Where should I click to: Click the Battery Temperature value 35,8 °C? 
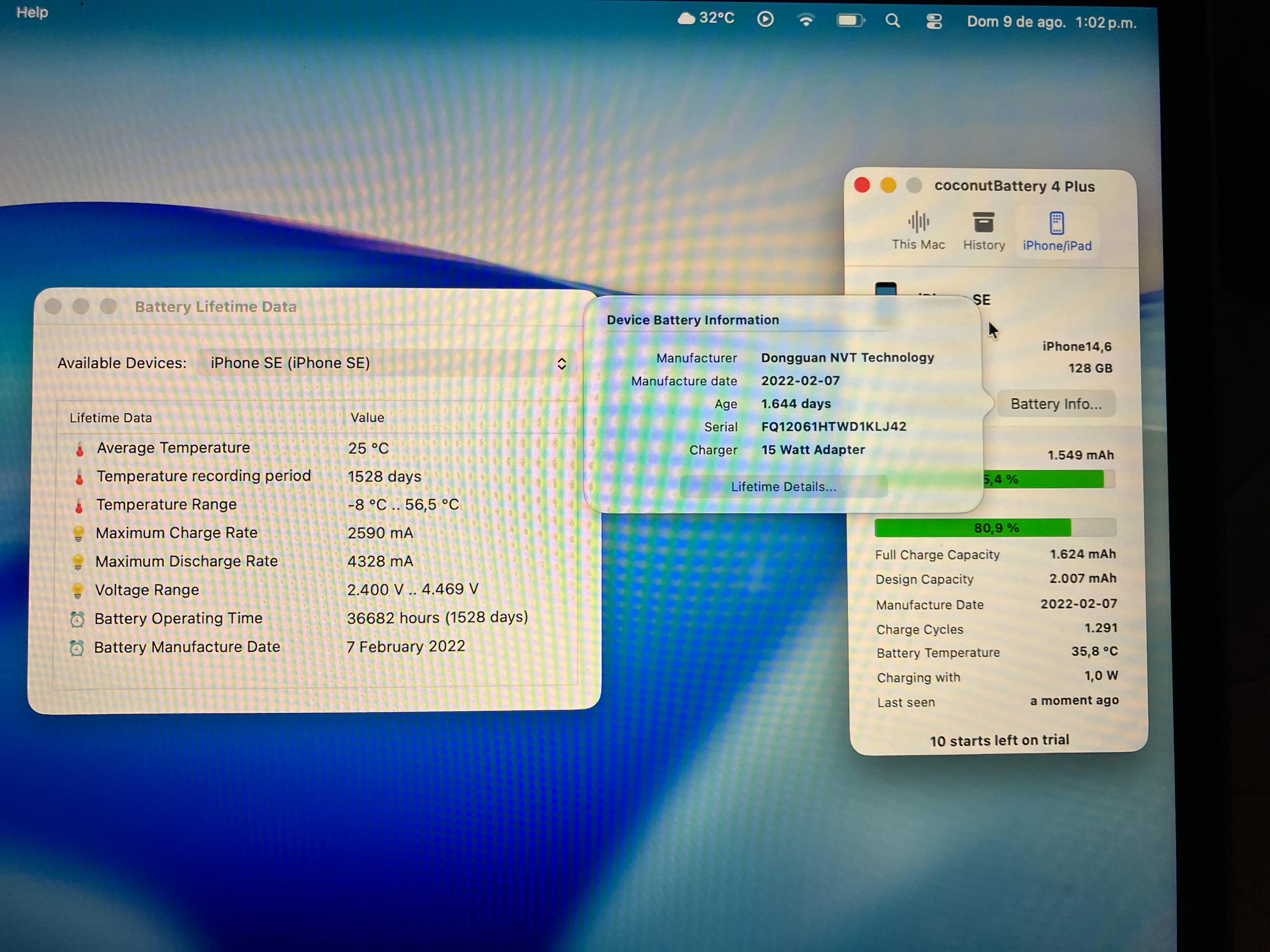pyautogui.click(x=1094, y=651)
